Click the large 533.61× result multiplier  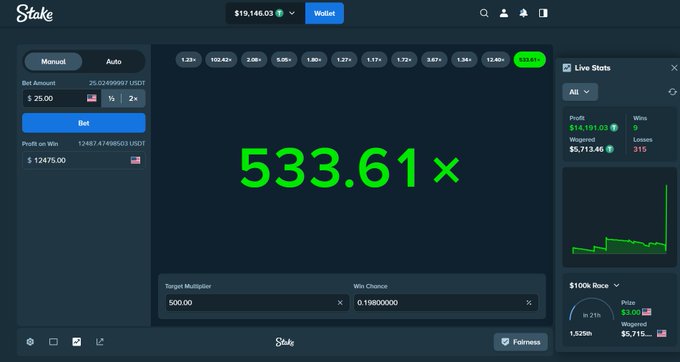point(350,168)
